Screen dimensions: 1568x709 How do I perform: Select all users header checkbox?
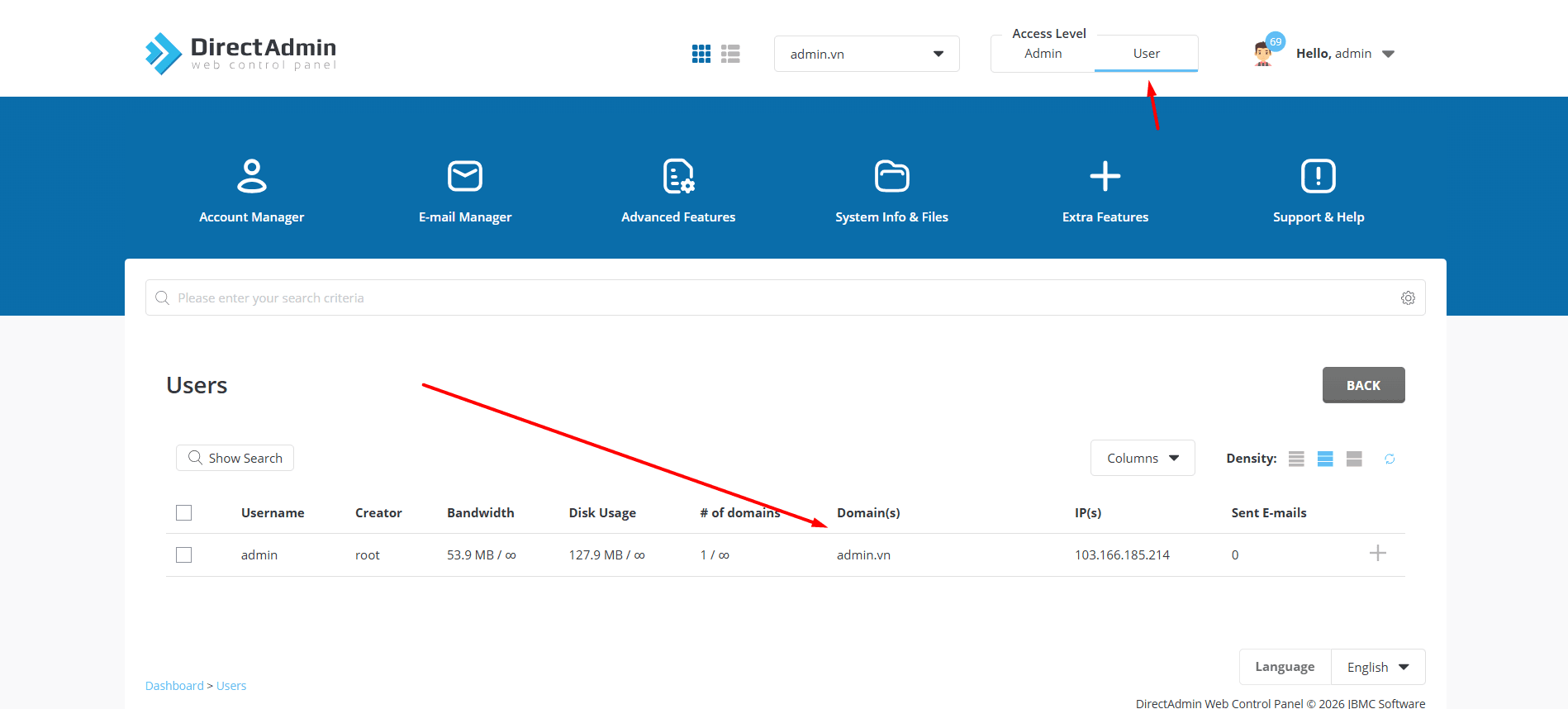[x=184, y=513]
